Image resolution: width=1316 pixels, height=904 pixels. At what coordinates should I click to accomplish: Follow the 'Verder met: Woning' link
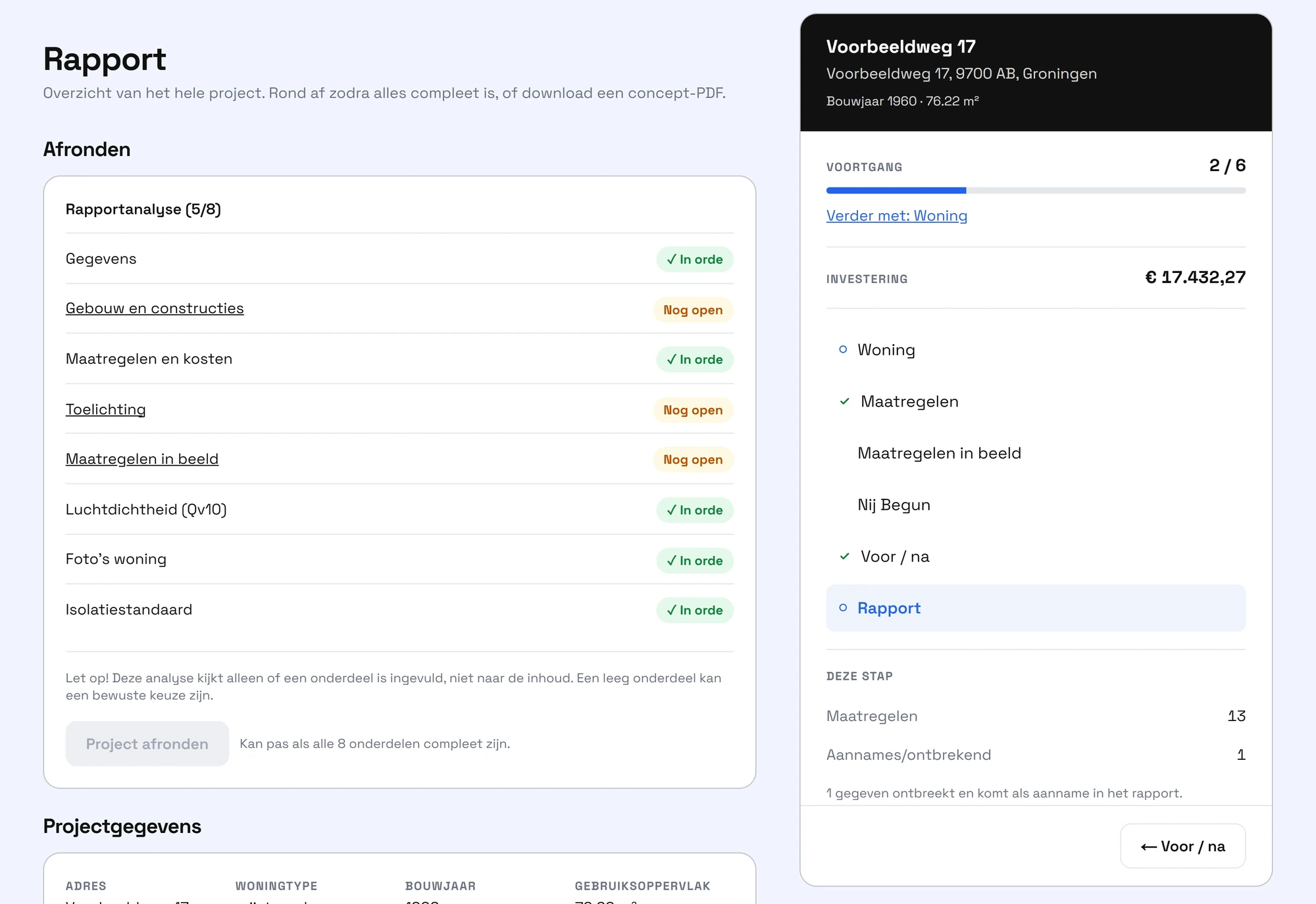click(896, 216)
